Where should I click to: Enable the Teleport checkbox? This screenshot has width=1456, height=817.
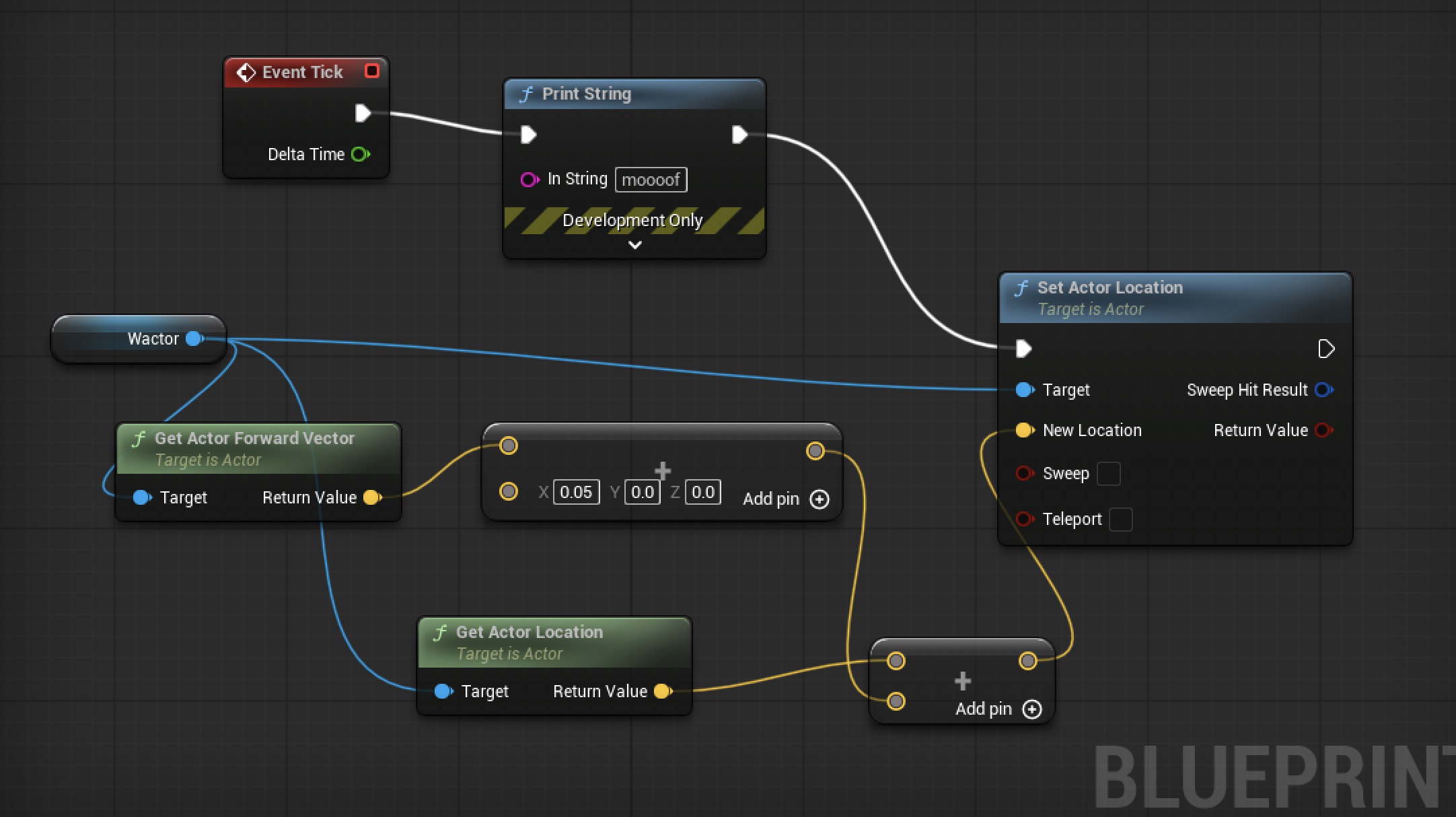click(1120, 520)
